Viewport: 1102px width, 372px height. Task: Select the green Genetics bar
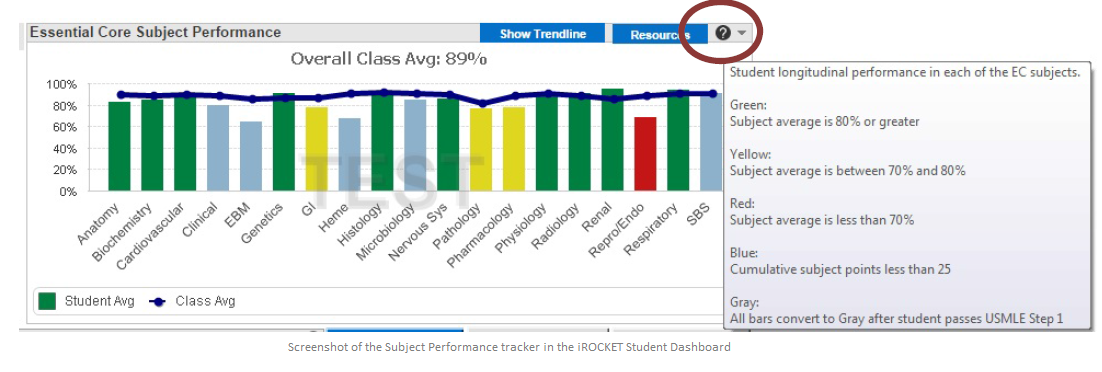pos(284,142)
